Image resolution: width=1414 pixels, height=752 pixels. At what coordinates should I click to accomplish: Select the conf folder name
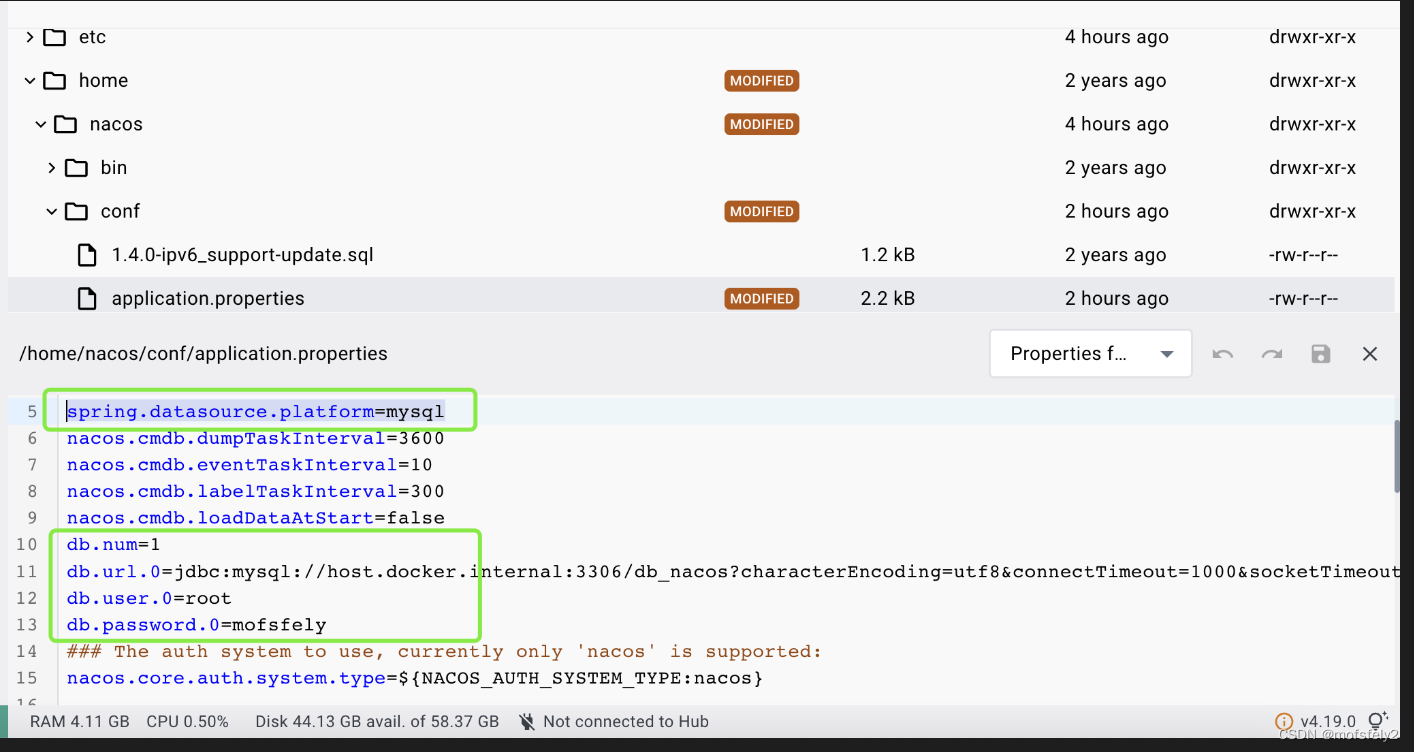pyautogui.click(x=120, y=211)
